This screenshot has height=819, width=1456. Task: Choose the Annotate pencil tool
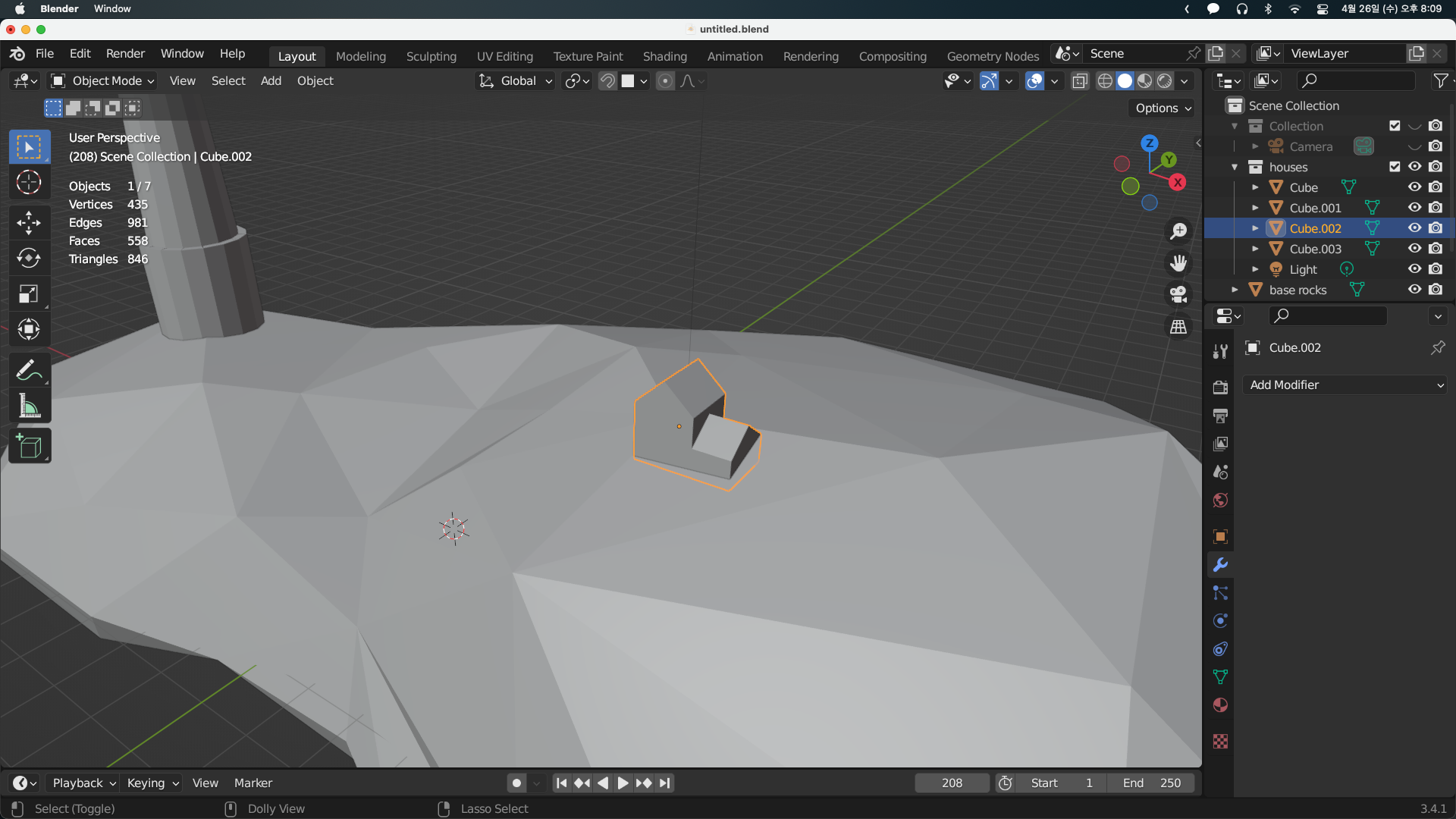coord(29,370)
